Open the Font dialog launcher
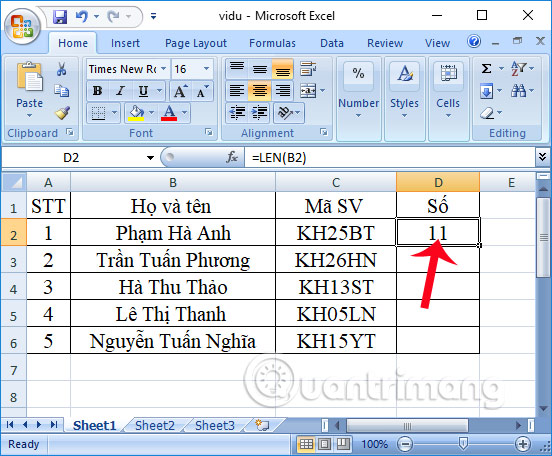 209,132
